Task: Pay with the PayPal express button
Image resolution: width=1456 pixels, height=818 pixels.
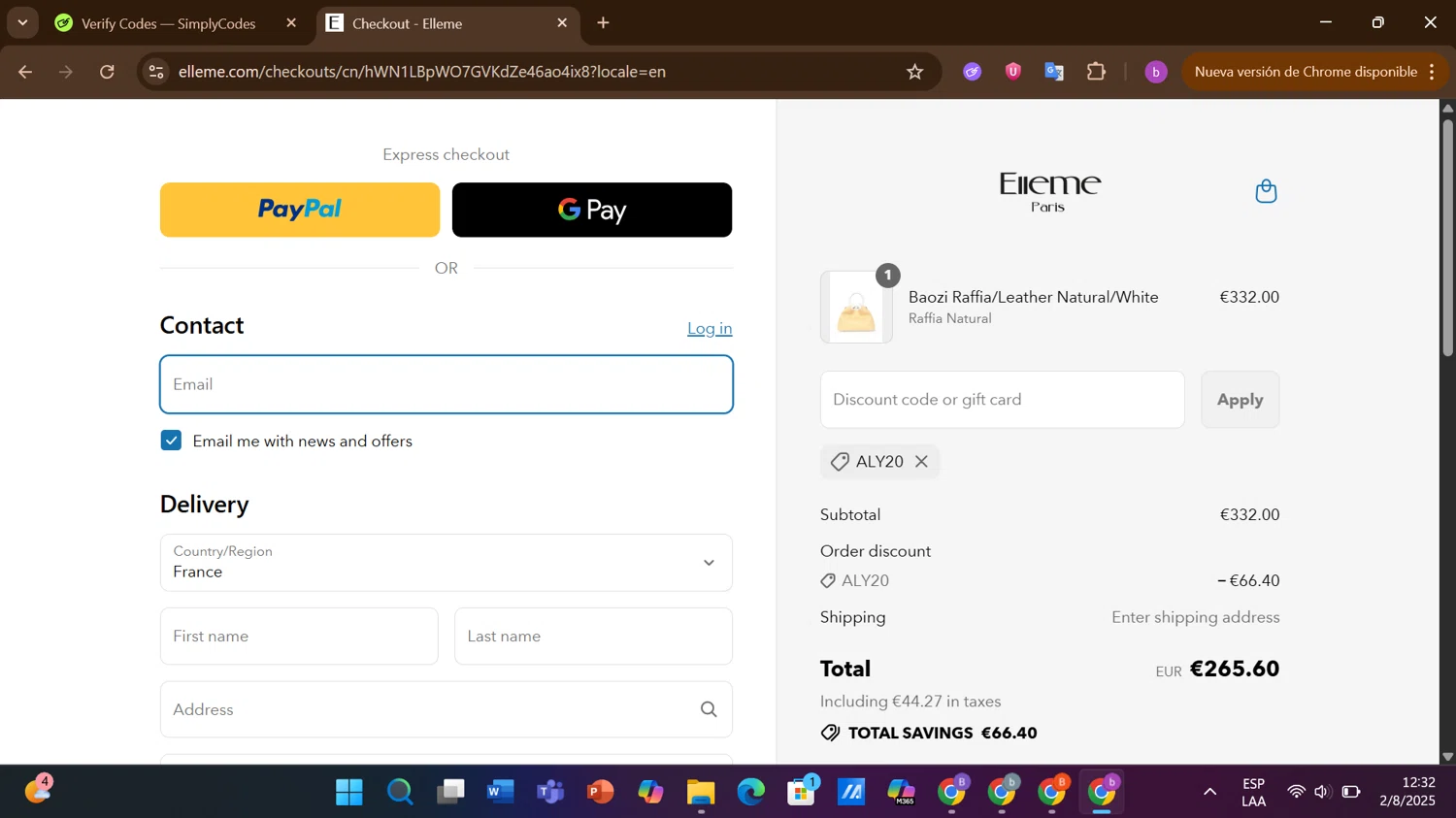Action: click(300, 210)
